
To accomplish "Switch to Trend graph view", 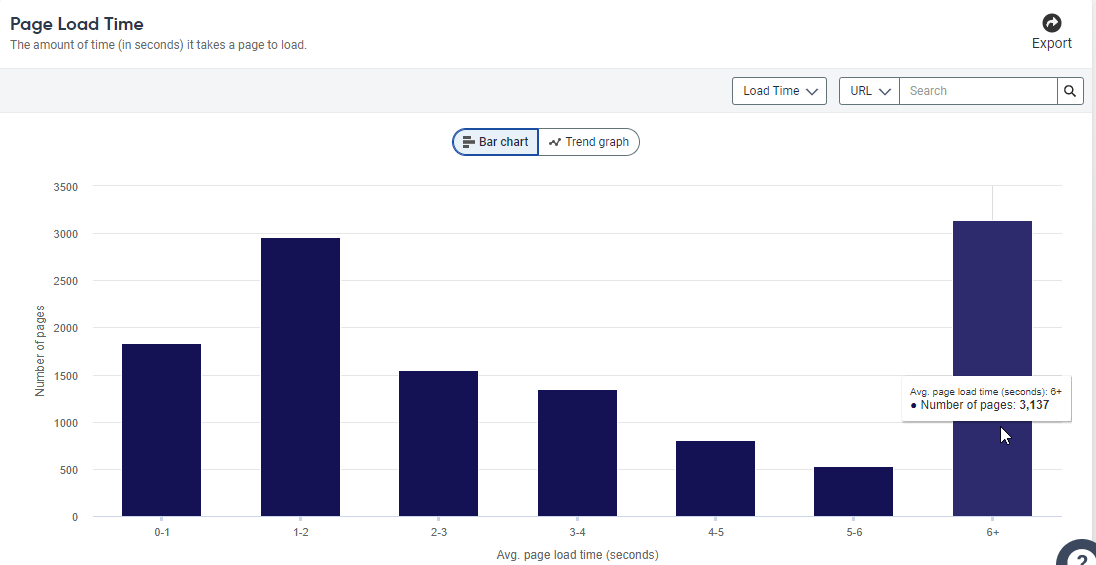I will tap(589, 142).
